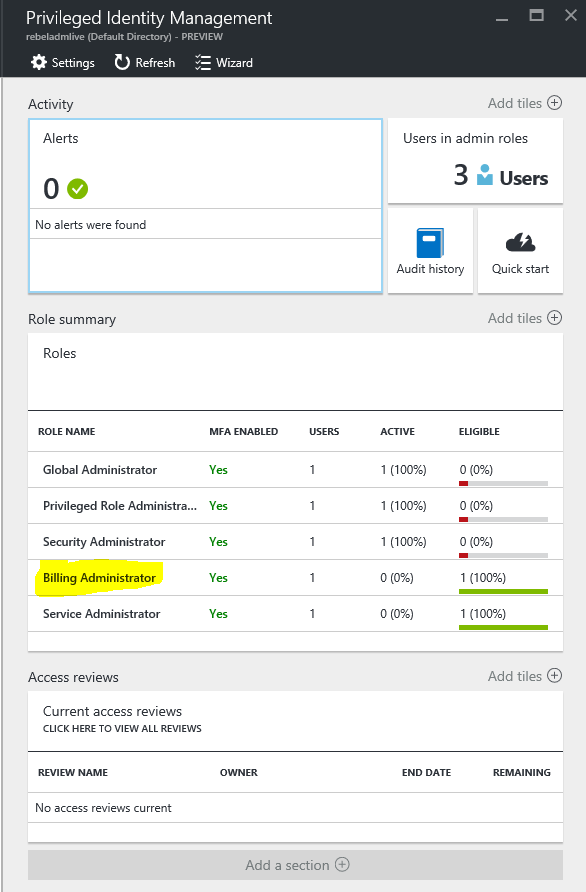Viewport: 586px width, 892px height.
Task: Click Current access reviews heading
Action: click(113, 711)
